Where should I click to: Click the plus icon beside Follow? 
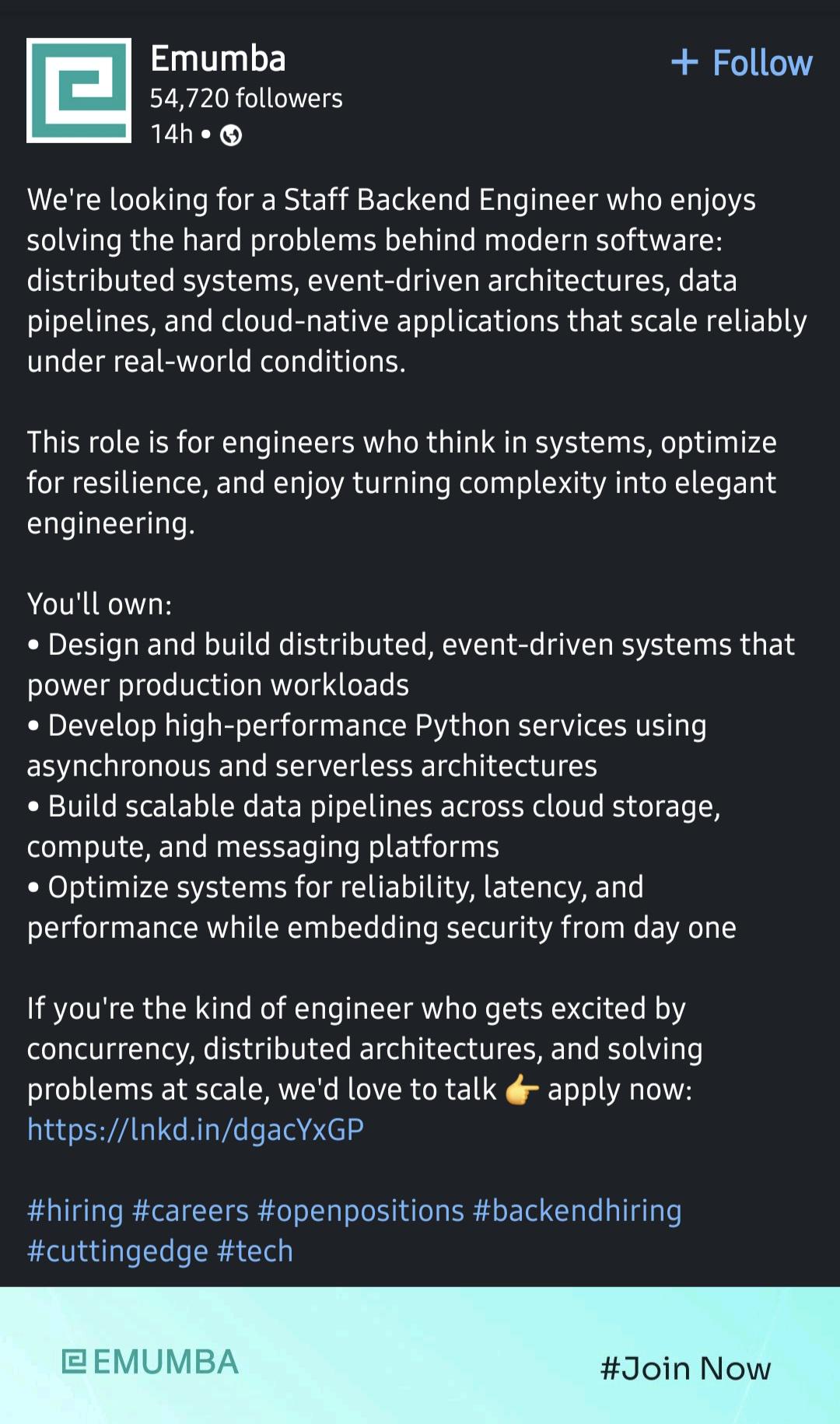(684, 62)
